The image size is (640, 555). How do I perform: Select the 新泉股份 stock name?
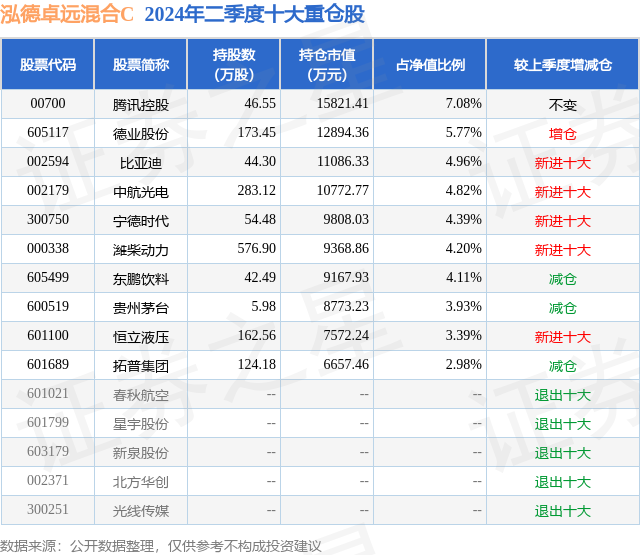pos(141,453)
